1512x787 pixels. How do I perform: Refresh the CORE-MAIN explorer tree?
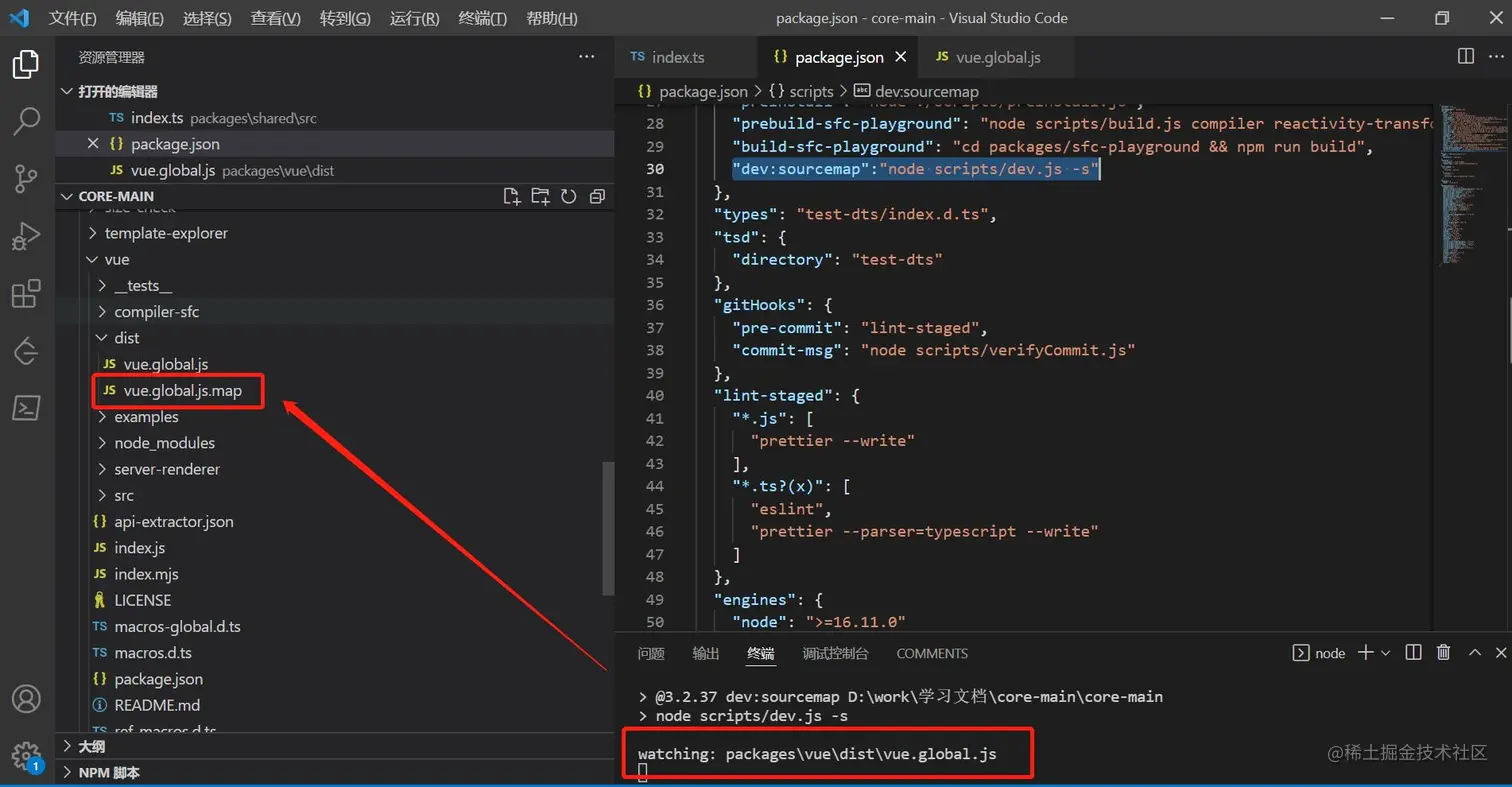tap(569, 196)
